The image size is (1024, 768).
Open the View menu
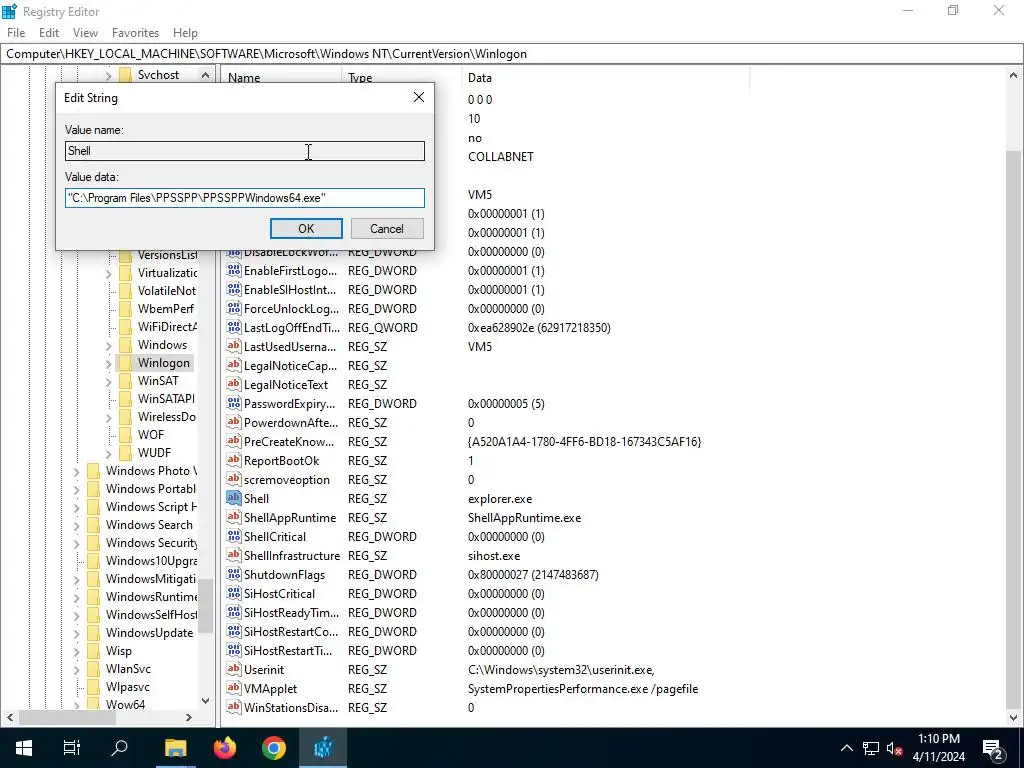85,33
